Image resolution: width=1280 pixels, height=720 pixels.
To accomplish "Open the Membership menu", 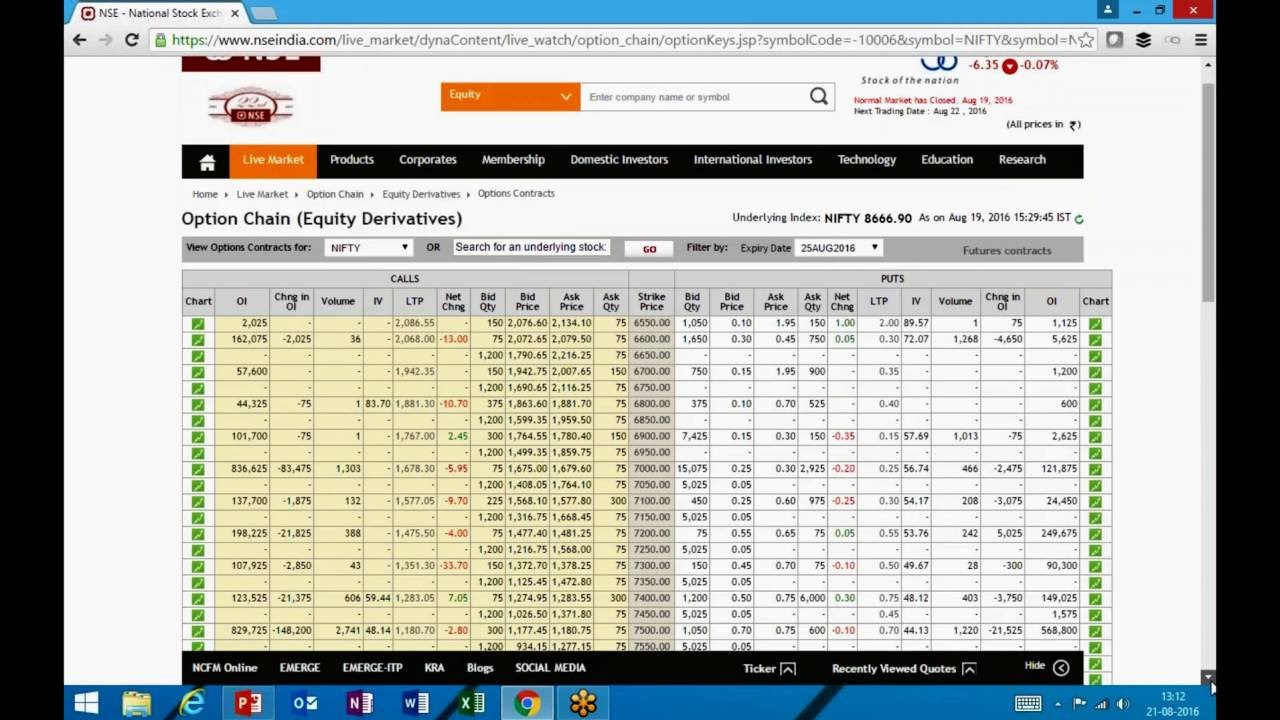I will 513,160.
